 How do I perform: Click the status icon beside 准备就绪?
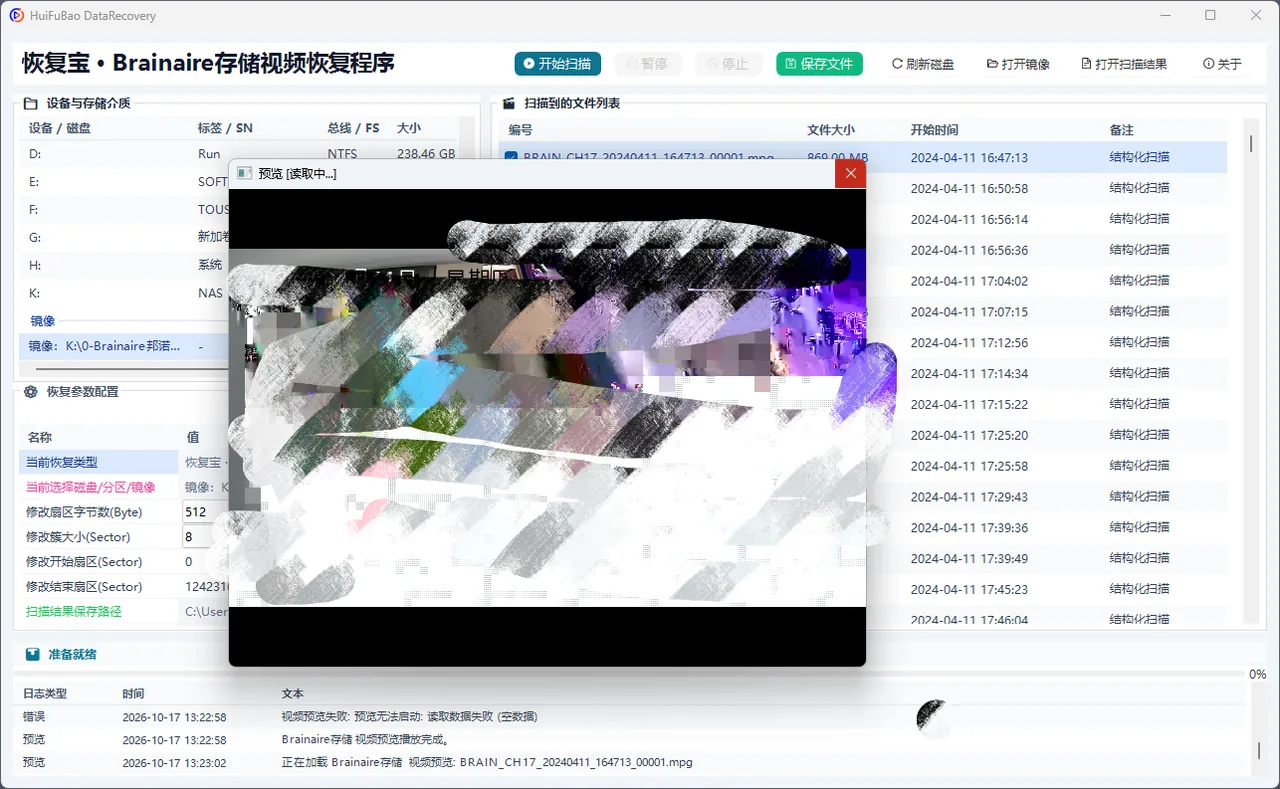coord(32,654)
